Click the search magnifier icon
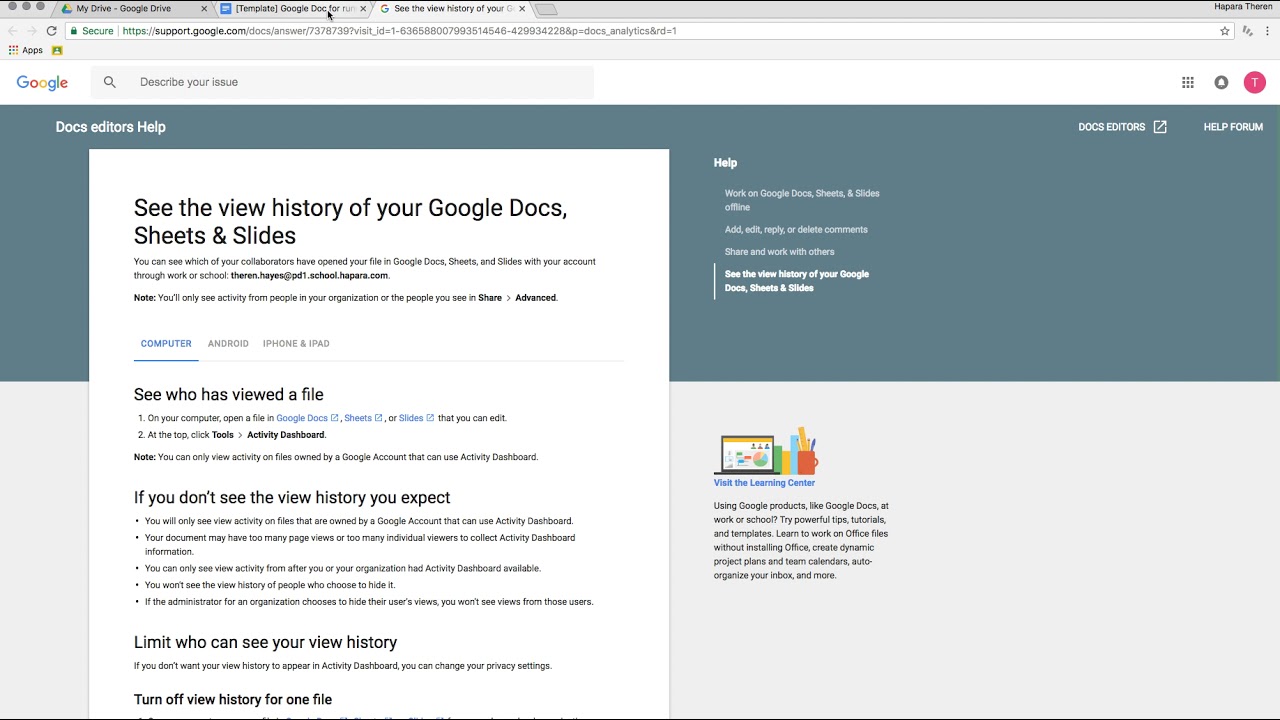 pos(110,82)
